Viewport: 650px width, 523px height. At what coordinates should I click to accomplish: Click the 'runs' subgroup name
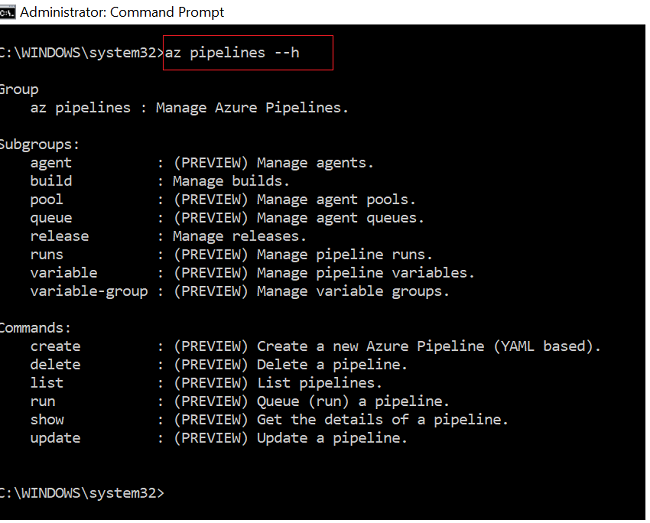[47, 255]
